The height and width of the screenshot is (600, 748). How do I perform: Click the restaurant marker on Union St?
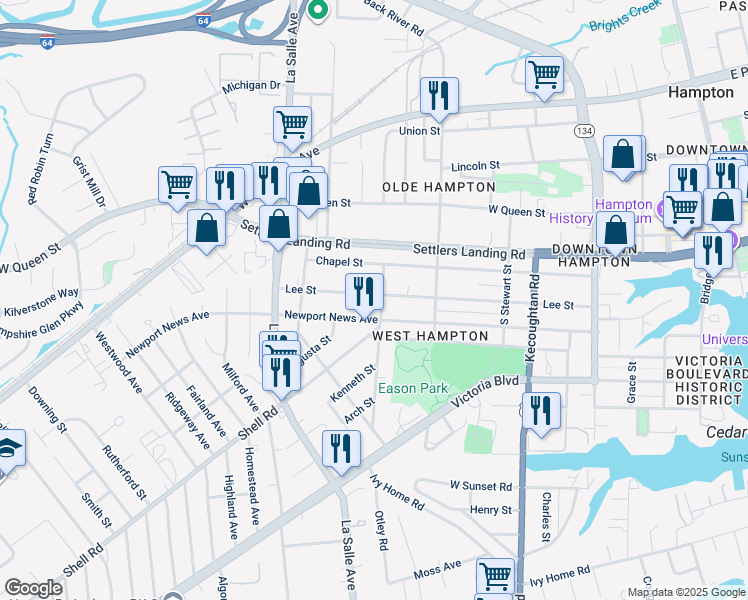[x=439, y=99]
